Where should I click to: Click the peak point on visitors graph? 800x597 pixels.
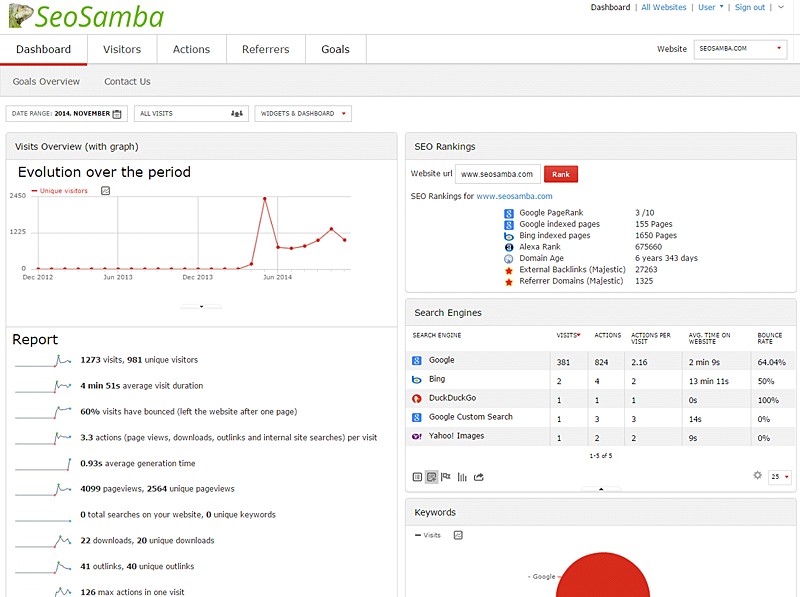pyautogui.click(x=265, y=198)
